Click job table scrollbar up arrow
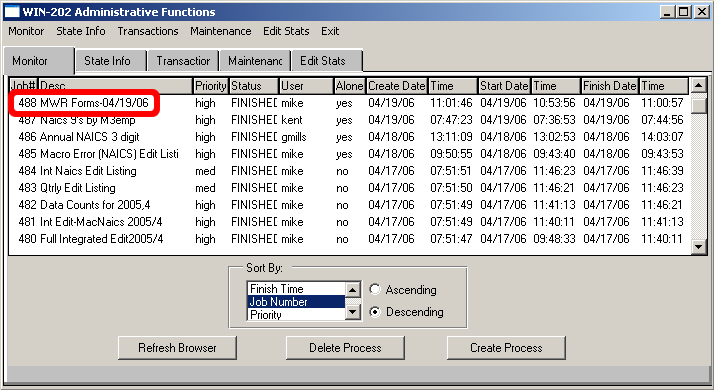 pyautogui.click(x=698, y=85)
